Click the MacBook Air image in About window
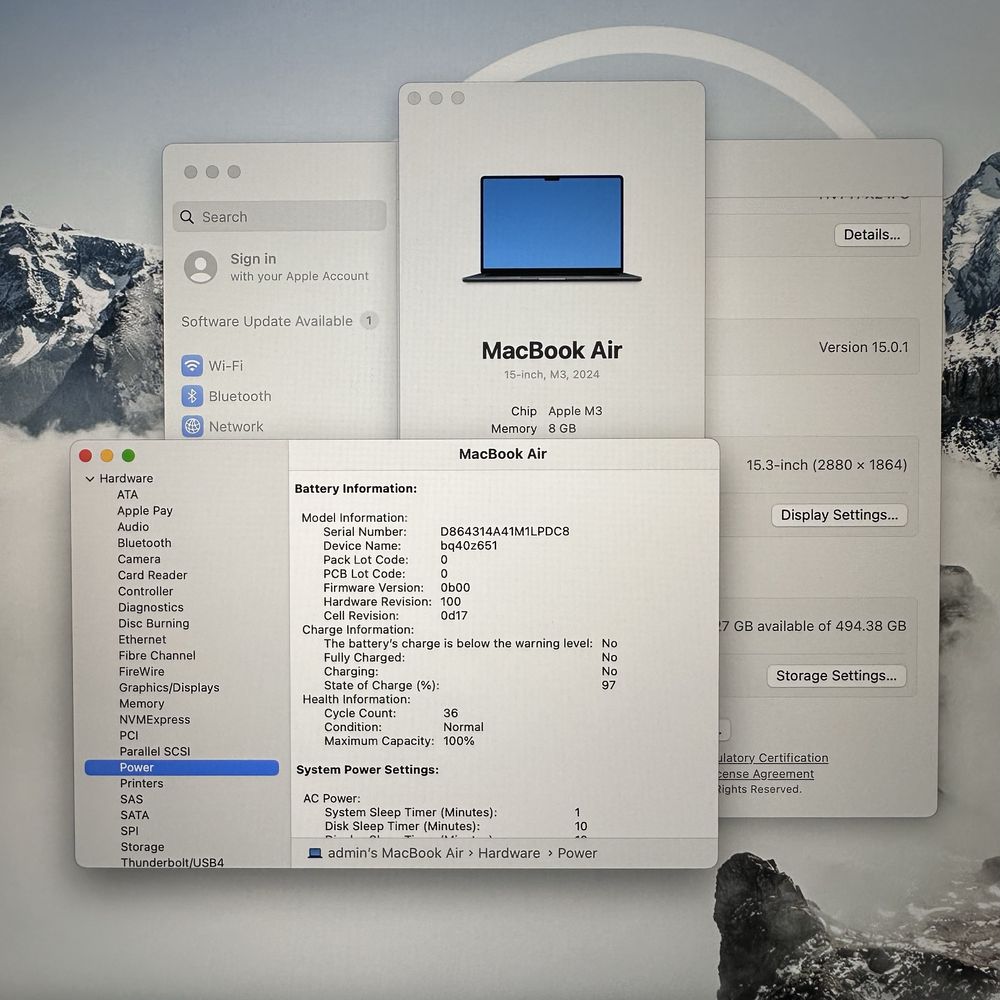The height and width of the screenshot is (1000, 1000). (552, 228)
